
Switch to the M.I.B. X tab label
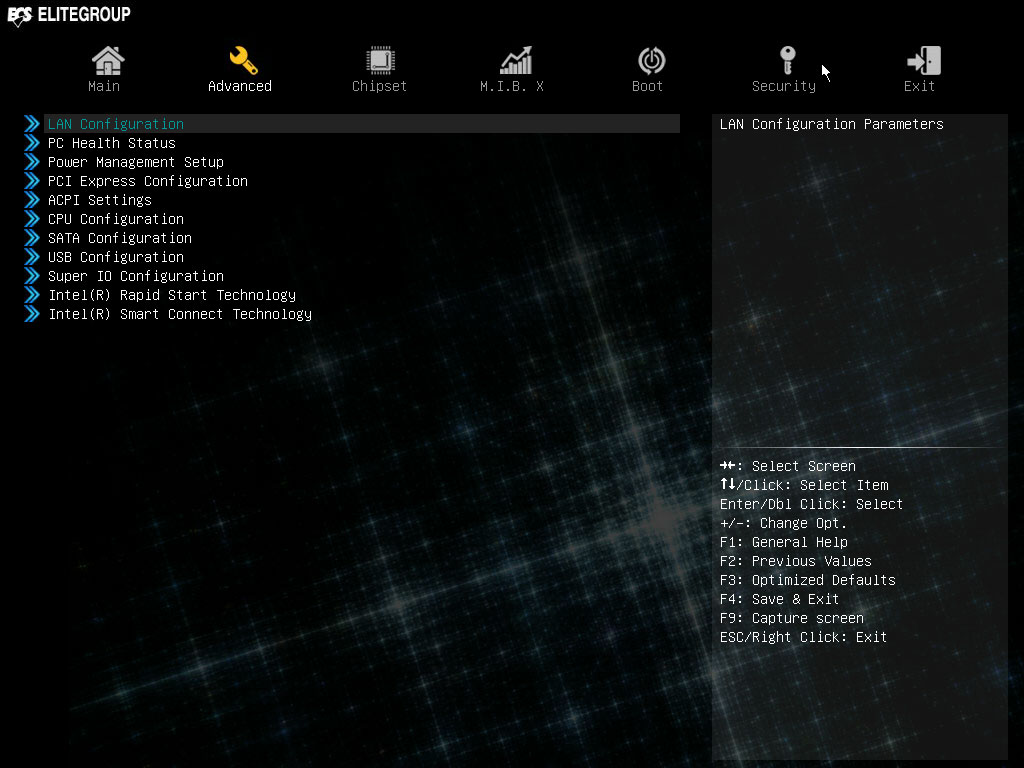[x=512, y=86]
